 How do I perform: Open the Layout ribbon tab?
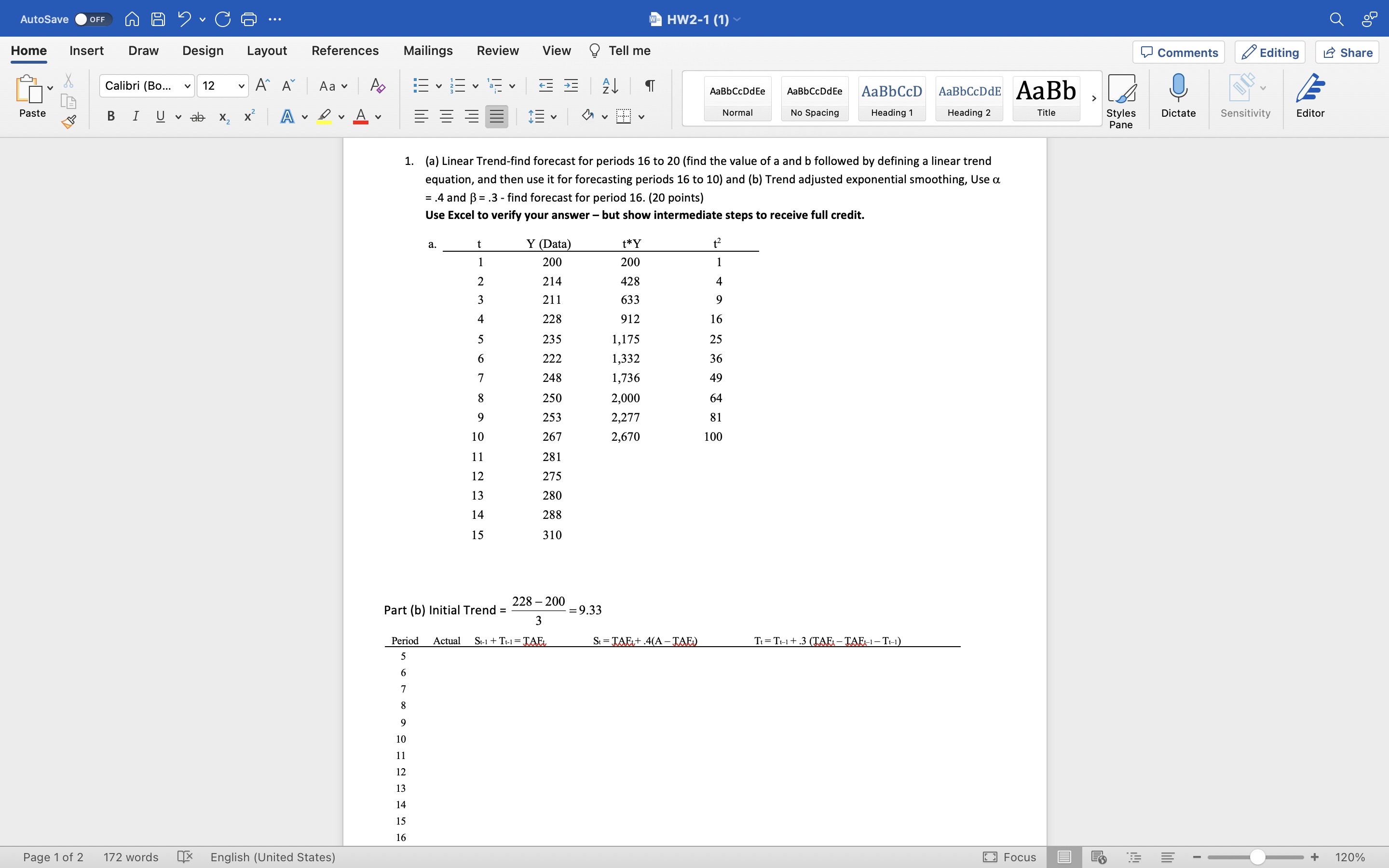266,51
